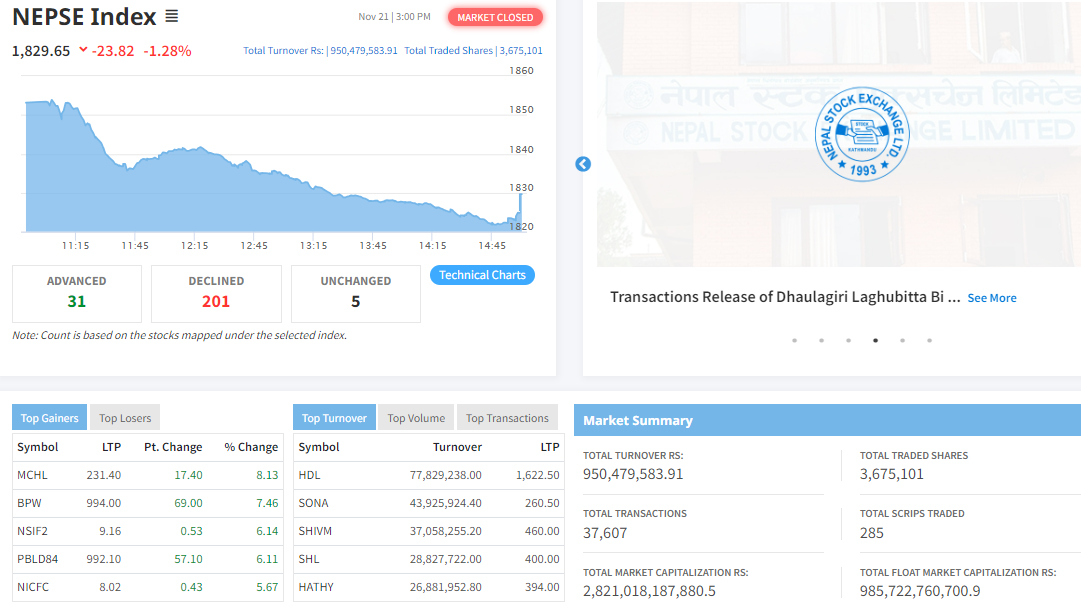
Task: Switch to the Top Losers tab
Action: [x=125, y=418]
